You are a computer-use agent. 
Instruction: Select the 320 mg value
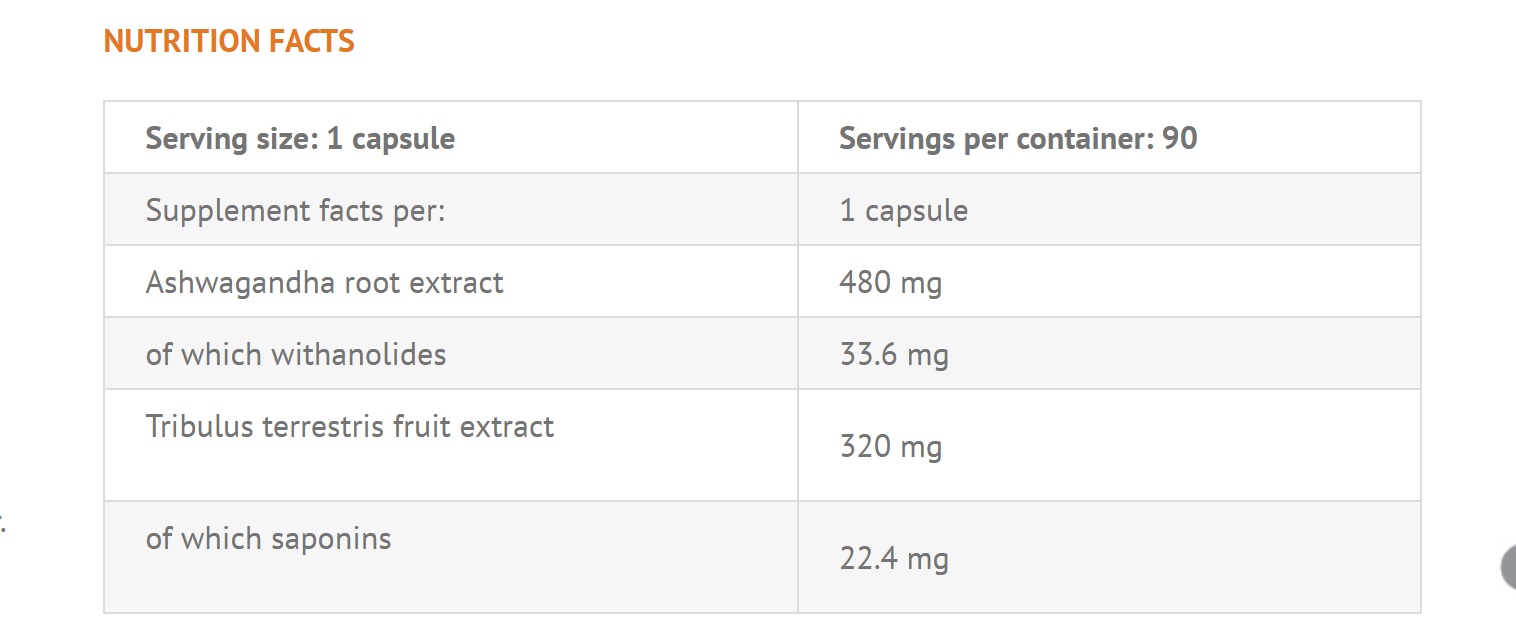pos(890,445)
